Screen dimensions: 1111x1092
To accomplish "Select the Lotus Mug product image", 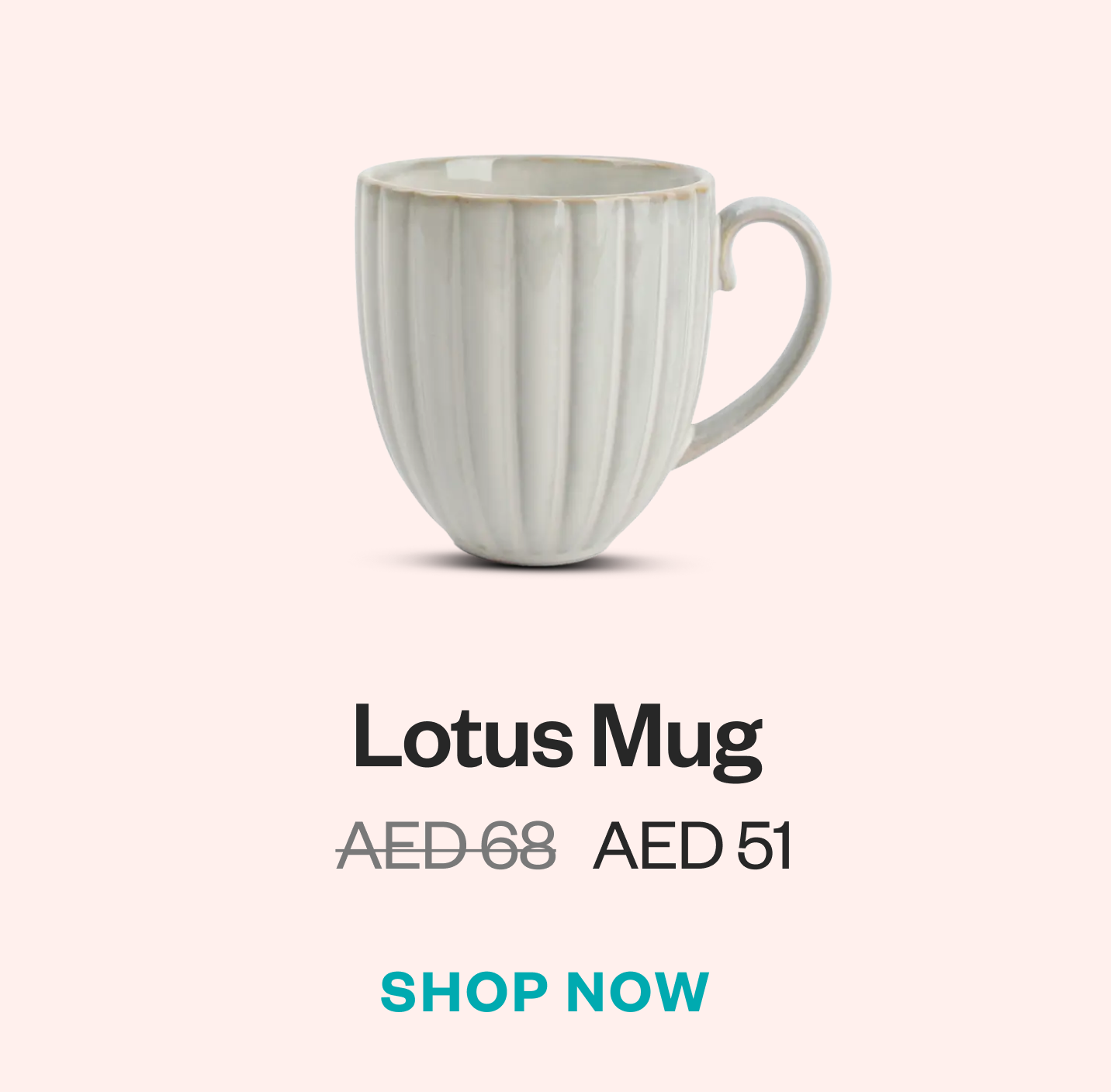I will (593, 361).
